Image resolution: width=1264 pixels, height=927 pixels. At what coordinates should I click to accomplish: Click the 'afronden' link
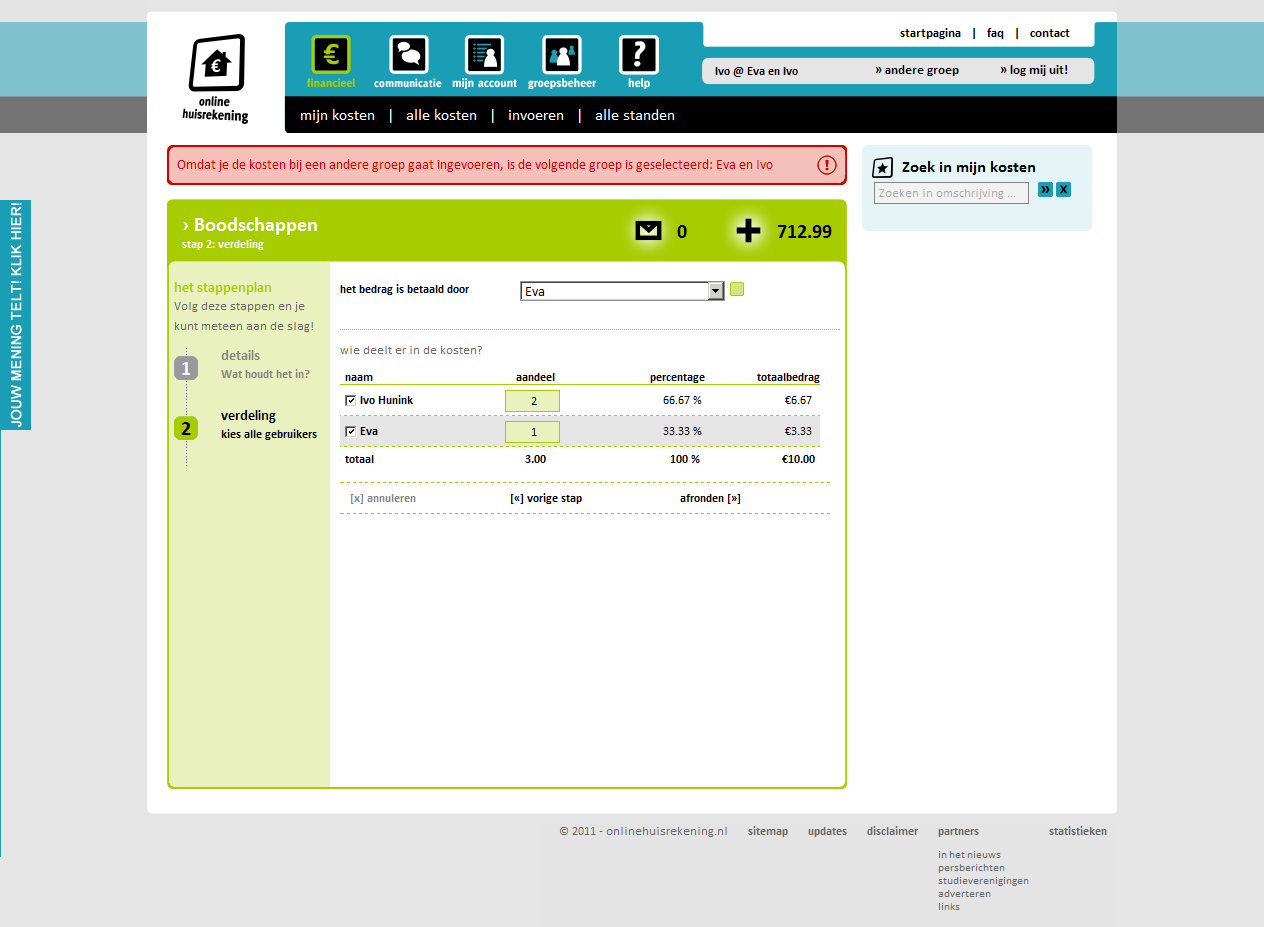710,498
